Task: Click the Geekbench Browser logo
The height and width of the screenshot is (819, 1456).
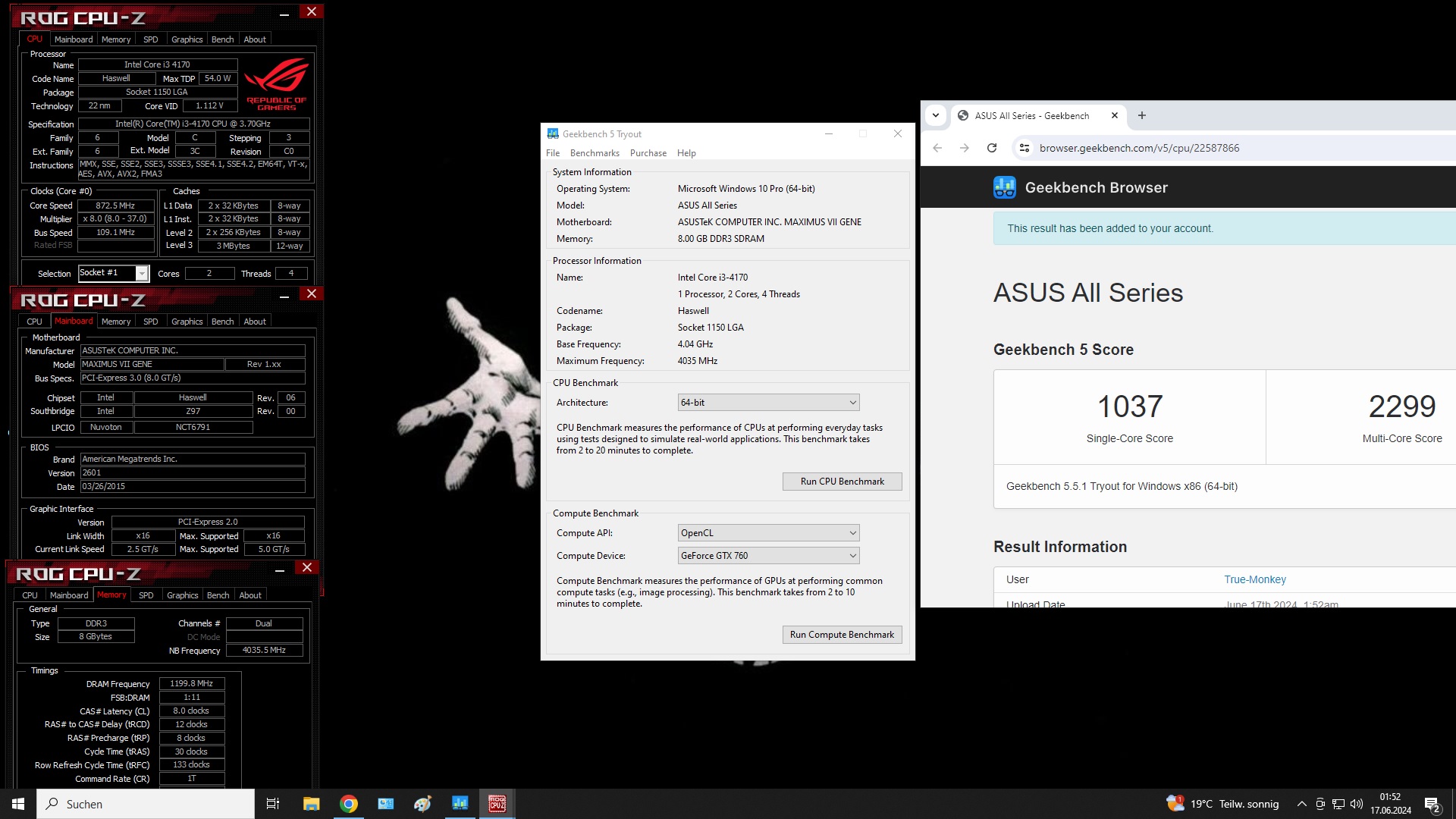Action: [x=1005, y=187]
